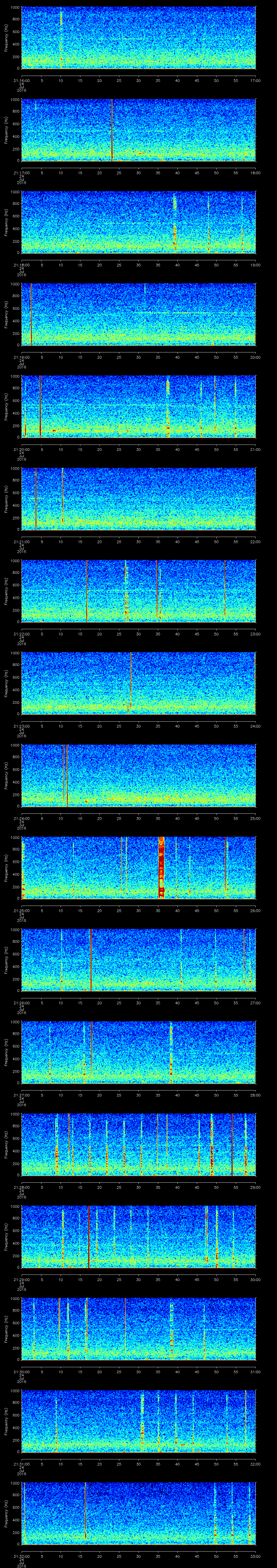Click the 21:22:00 start time label
Image resolution: width=277 pixels, height=1568 pixels.
[21, 634]
